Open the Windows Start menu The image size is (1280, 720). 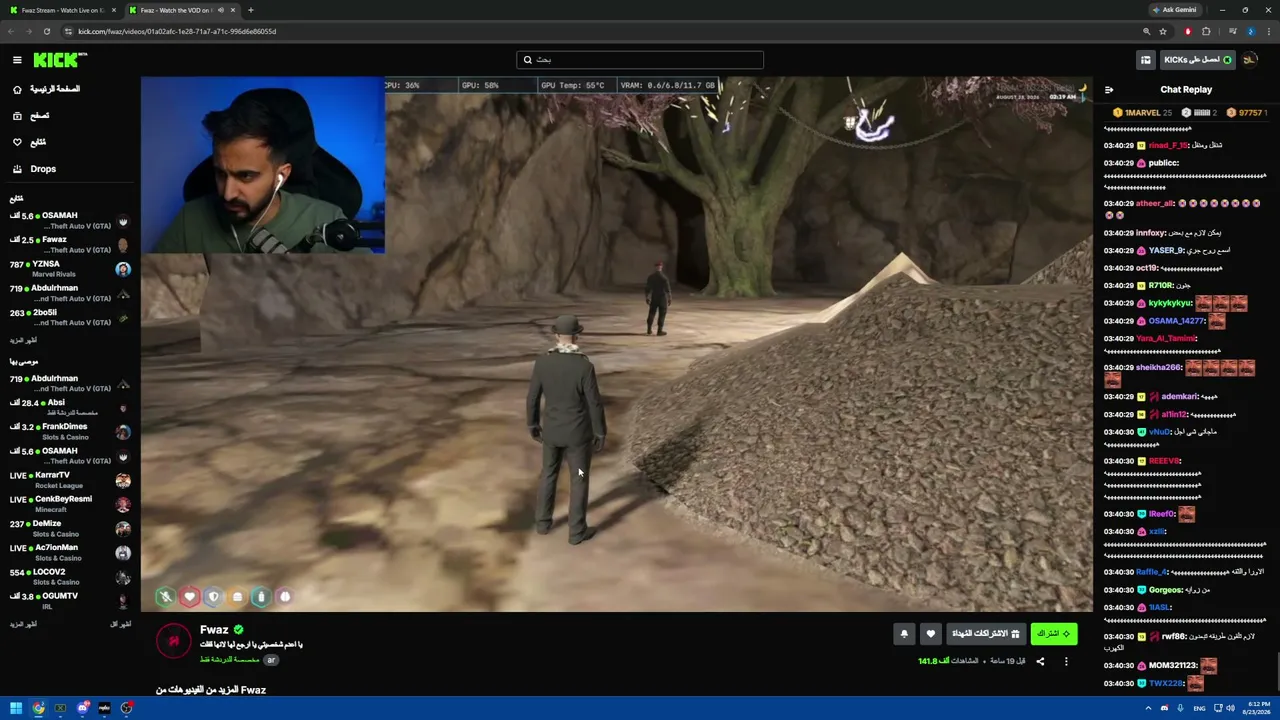[x=16, y=708]
